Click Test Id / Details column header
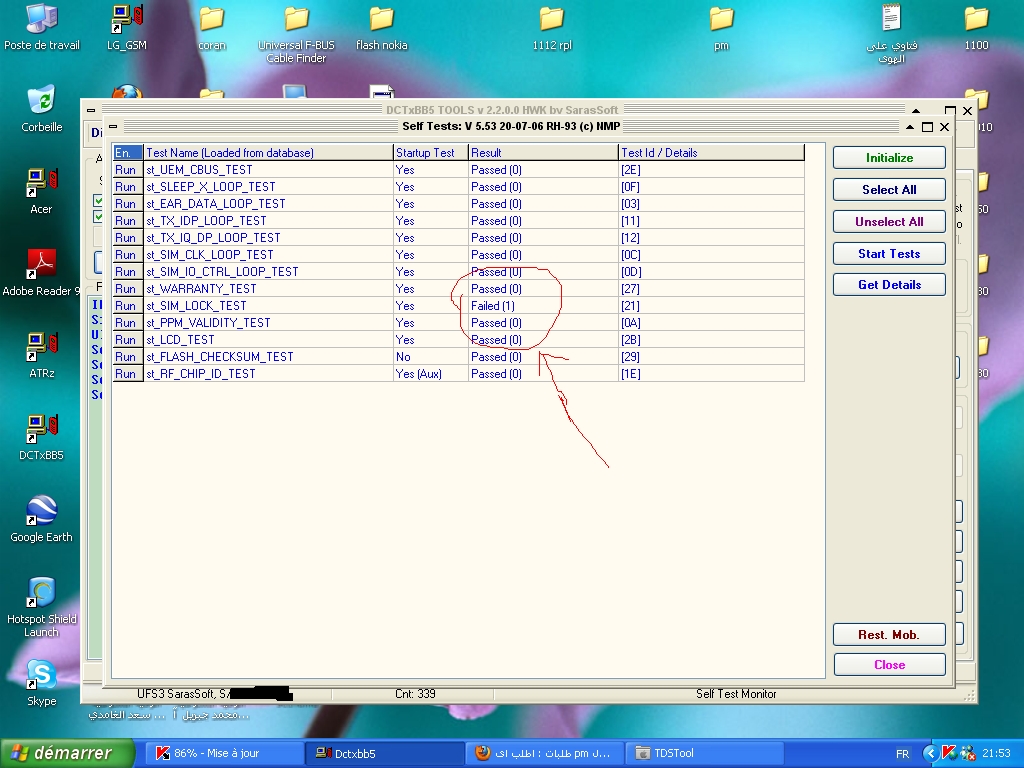The width and height of the screenshot is (1024, 768). click(711, 153)
